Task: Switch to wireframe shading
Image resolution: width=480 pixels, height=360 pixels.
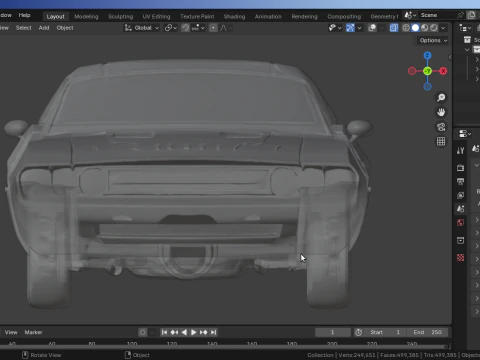Action: point(406,28)
